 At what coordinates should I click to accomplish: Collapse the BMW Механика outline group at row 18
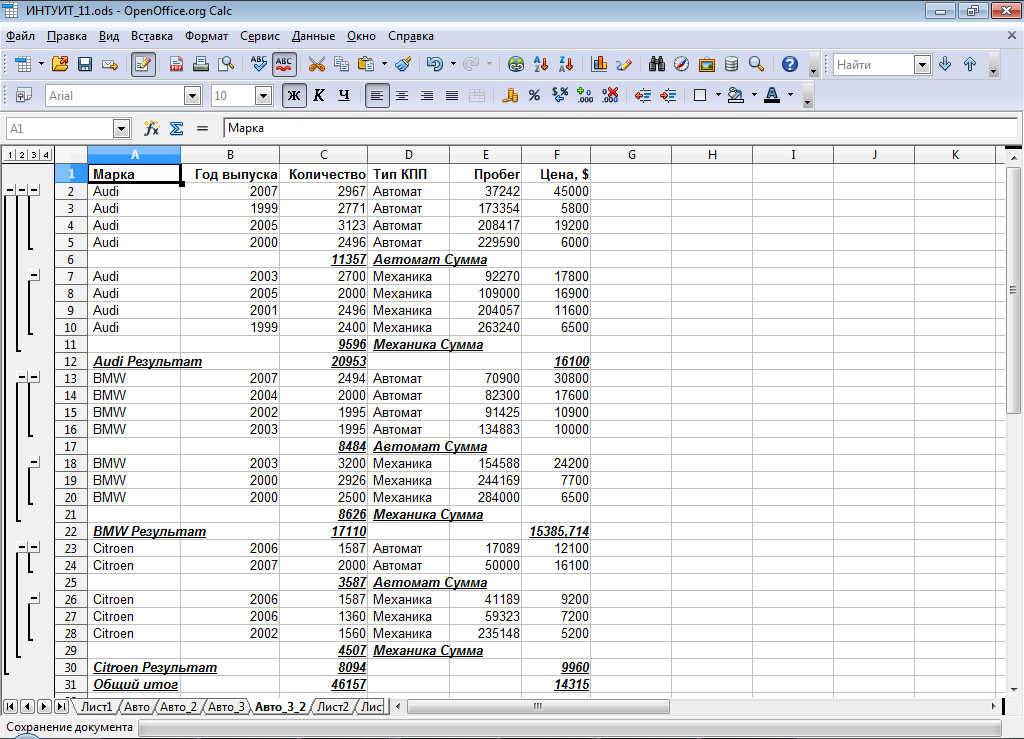tap(34, 463)
